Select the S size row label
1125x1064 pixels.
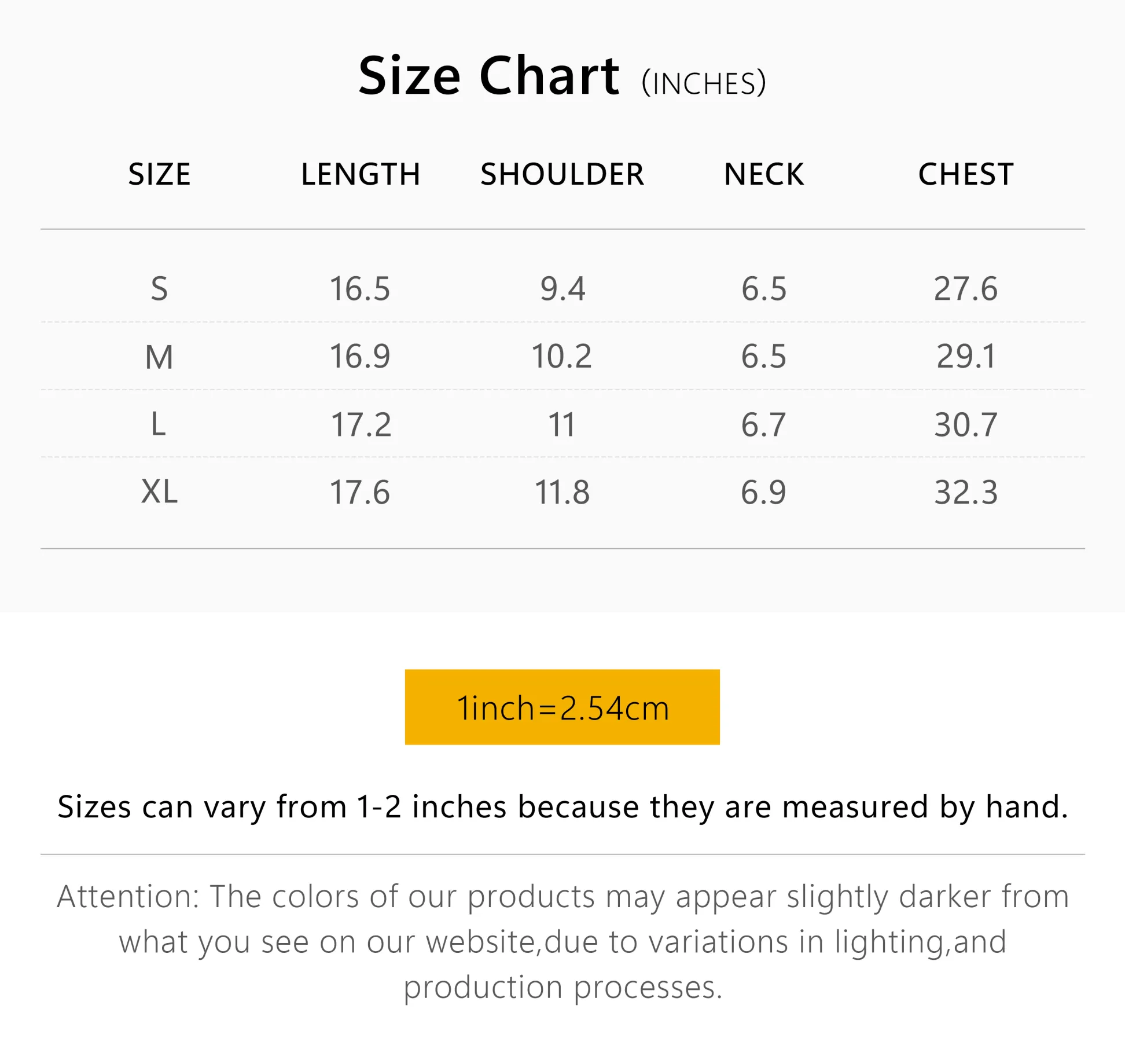pos(159,288)
